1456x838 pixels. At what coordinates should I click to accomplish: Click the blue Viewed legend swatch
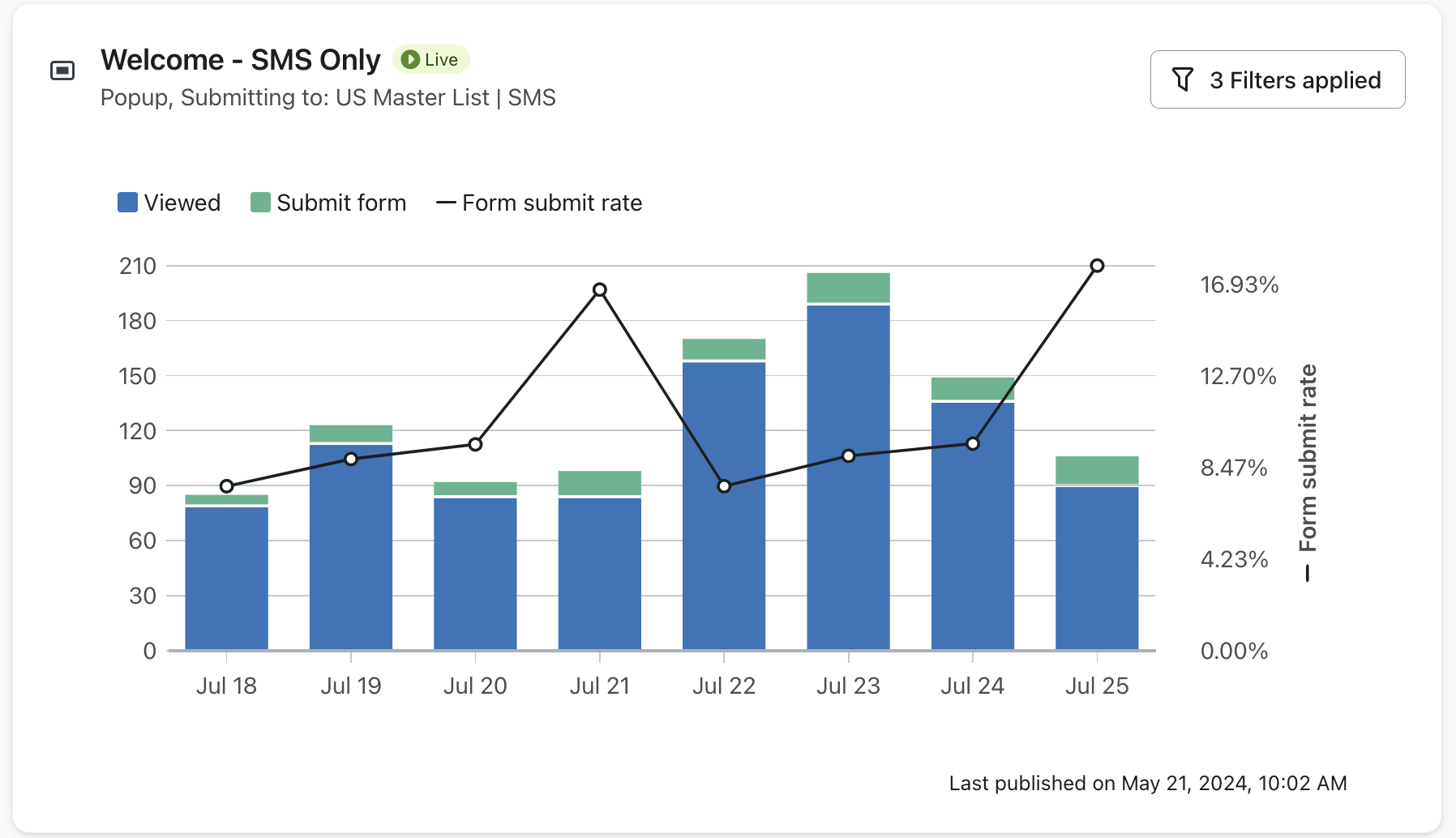pos(126,202)
